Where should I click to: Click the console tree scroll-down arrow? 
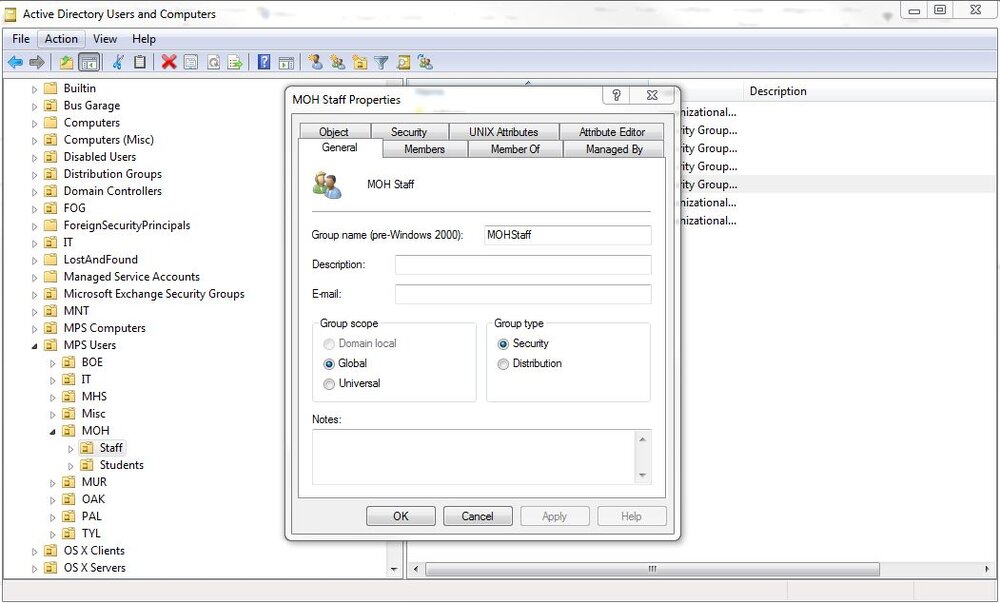click(x=394, y=569)
